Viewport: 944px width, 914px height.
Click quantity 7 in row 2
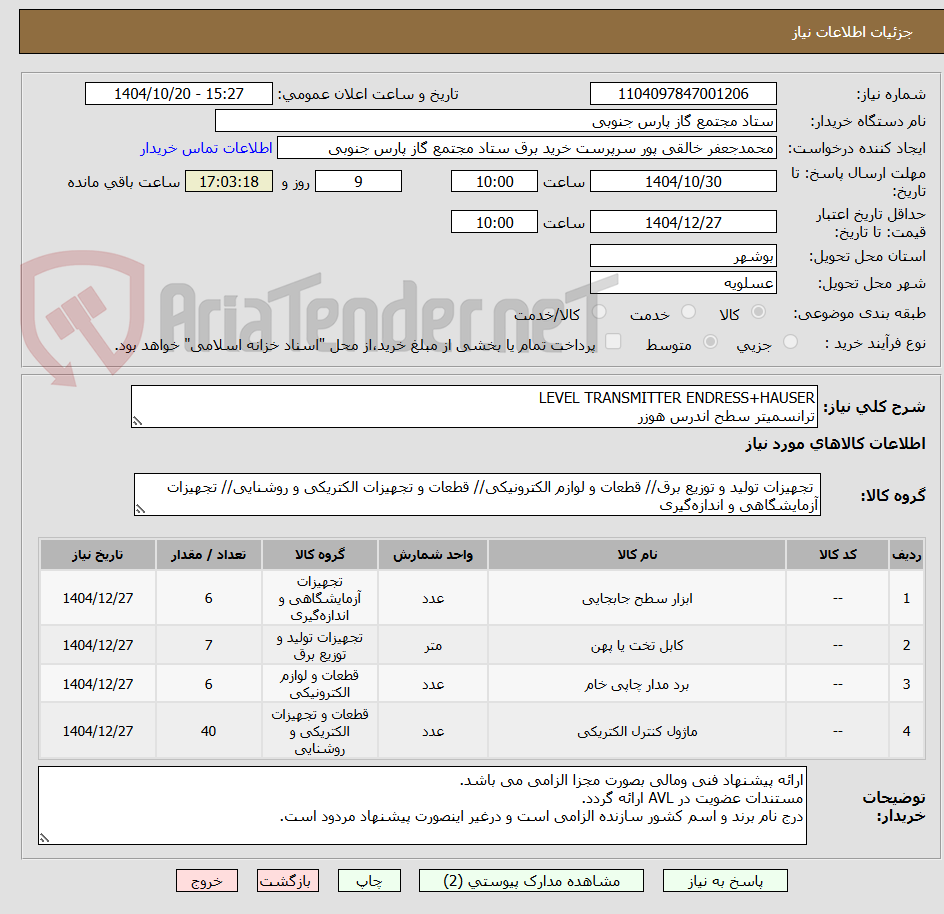pyautogui.click(x=208, y=645)
